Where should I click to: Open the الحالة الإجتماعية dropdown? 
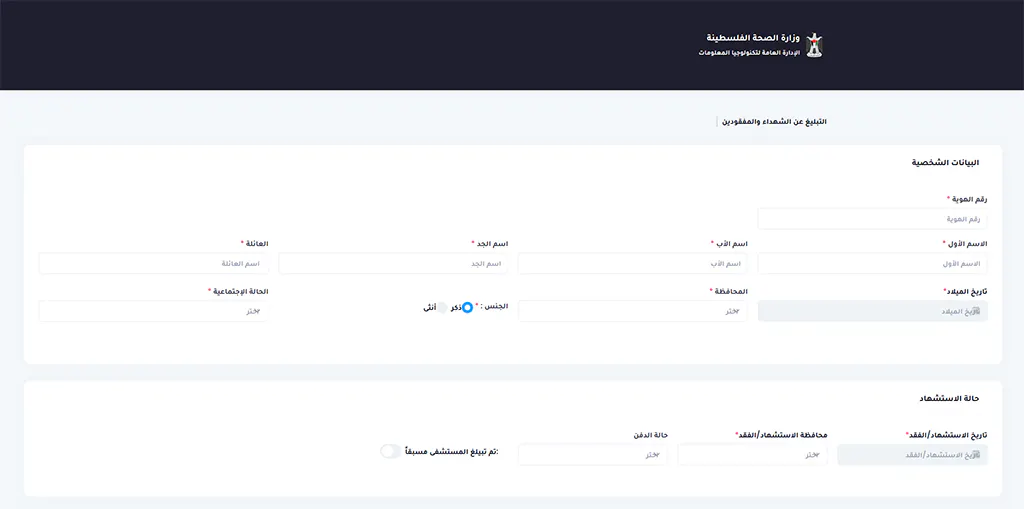[x=153, y=311]
